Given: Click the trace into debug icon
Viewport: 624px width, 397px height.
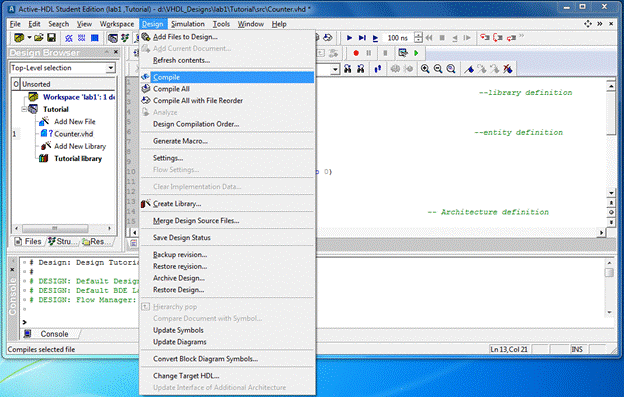Looking at the screenshot, I should (x=484, y=38).
